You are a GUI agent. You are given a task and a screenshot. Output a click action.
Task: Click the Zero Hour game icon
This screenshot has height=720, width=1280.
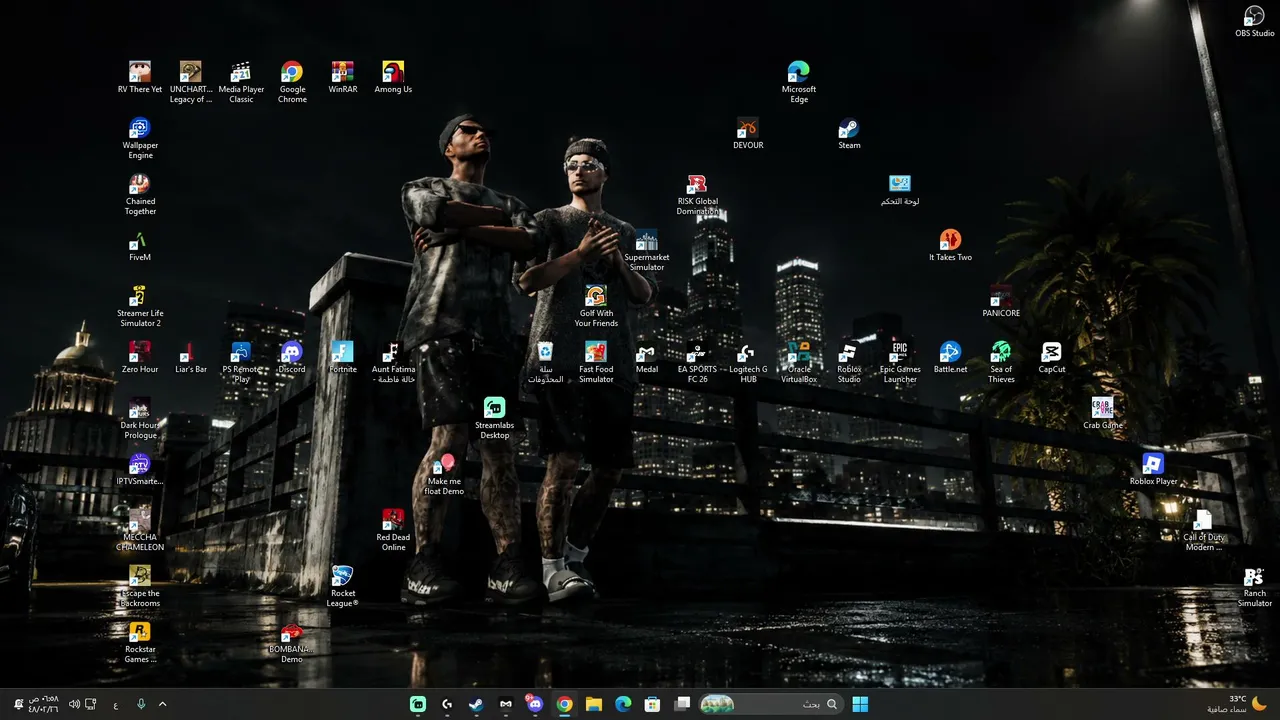[140, 358]
